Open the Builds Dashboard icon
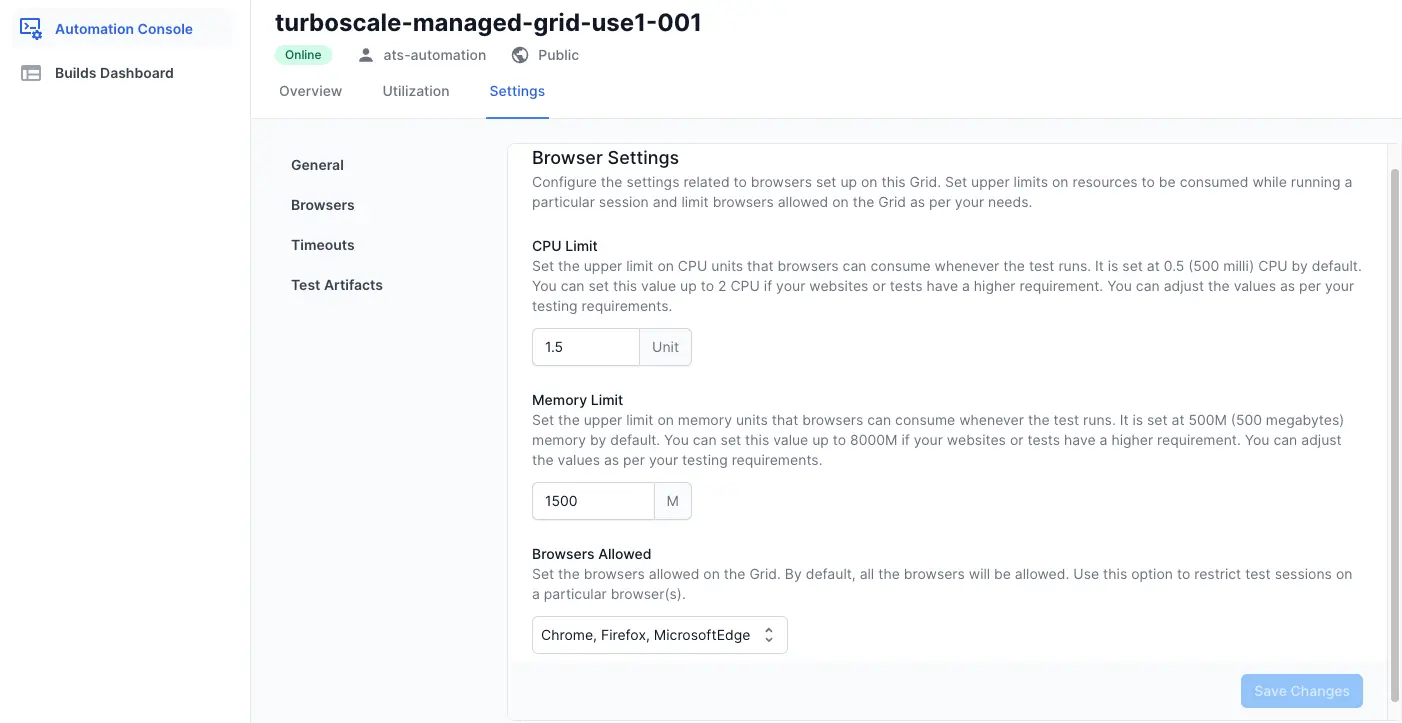Screen dimensions: 1402x723 click(30, 72)
